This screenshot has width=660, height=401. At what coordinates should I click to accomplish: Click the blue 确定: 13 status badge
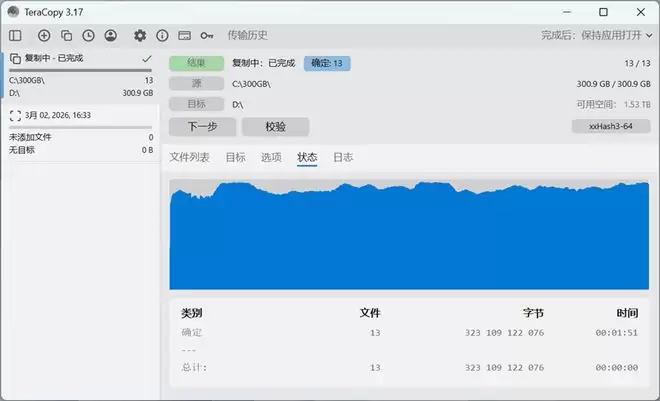[327, 63]
